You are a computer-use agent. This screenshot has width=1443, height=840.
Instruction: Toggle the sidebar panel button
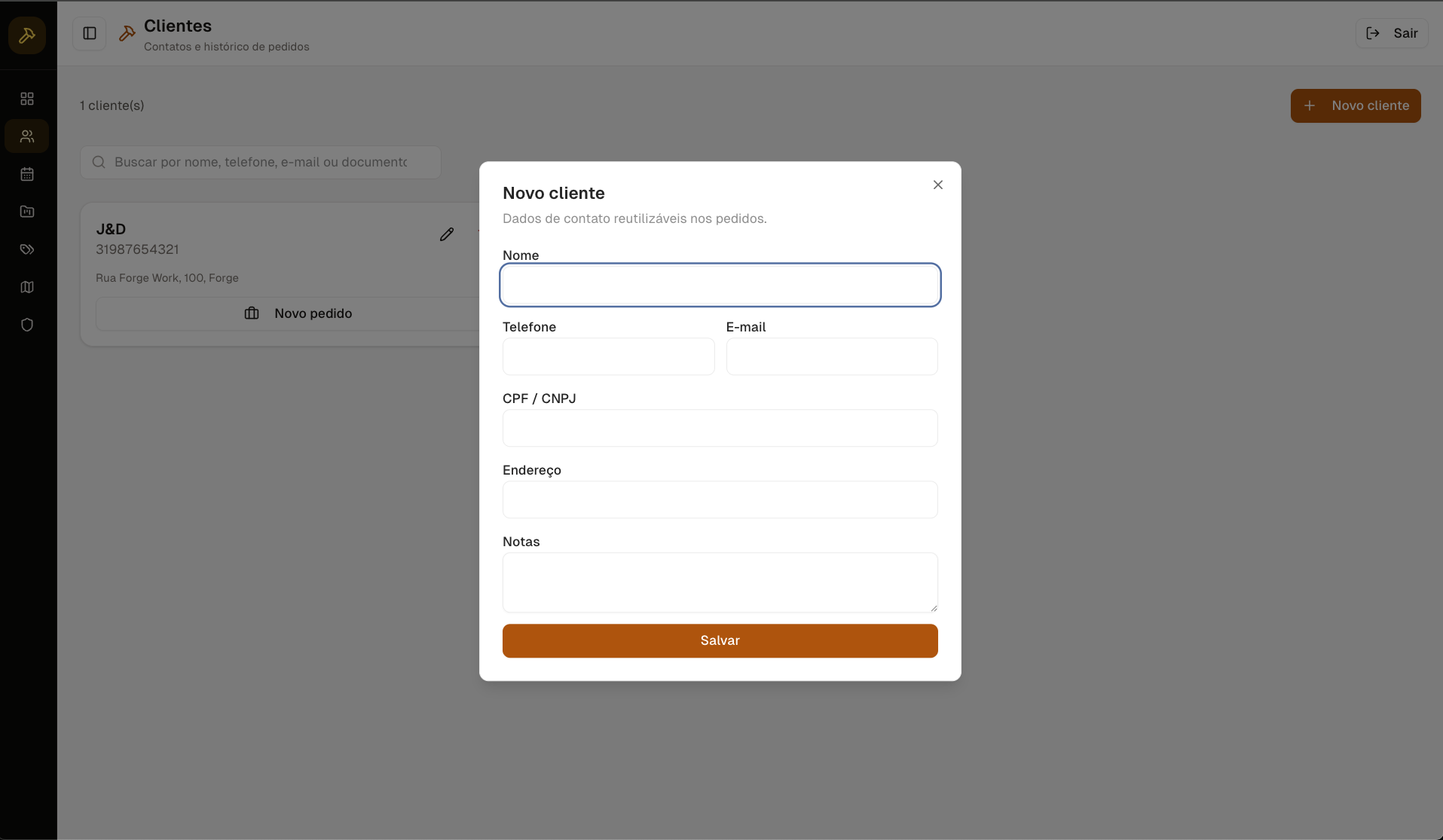tap(90, 33)
